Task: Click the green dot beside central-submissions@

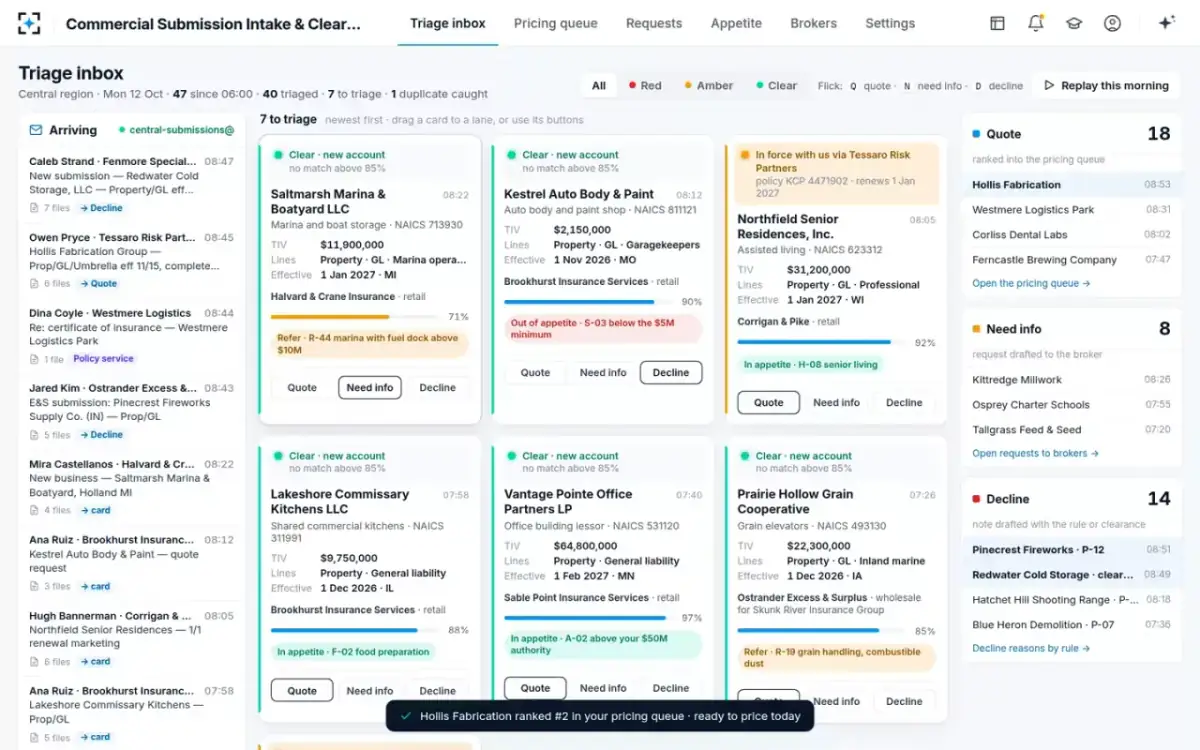Action: click(x=121, y=130)
